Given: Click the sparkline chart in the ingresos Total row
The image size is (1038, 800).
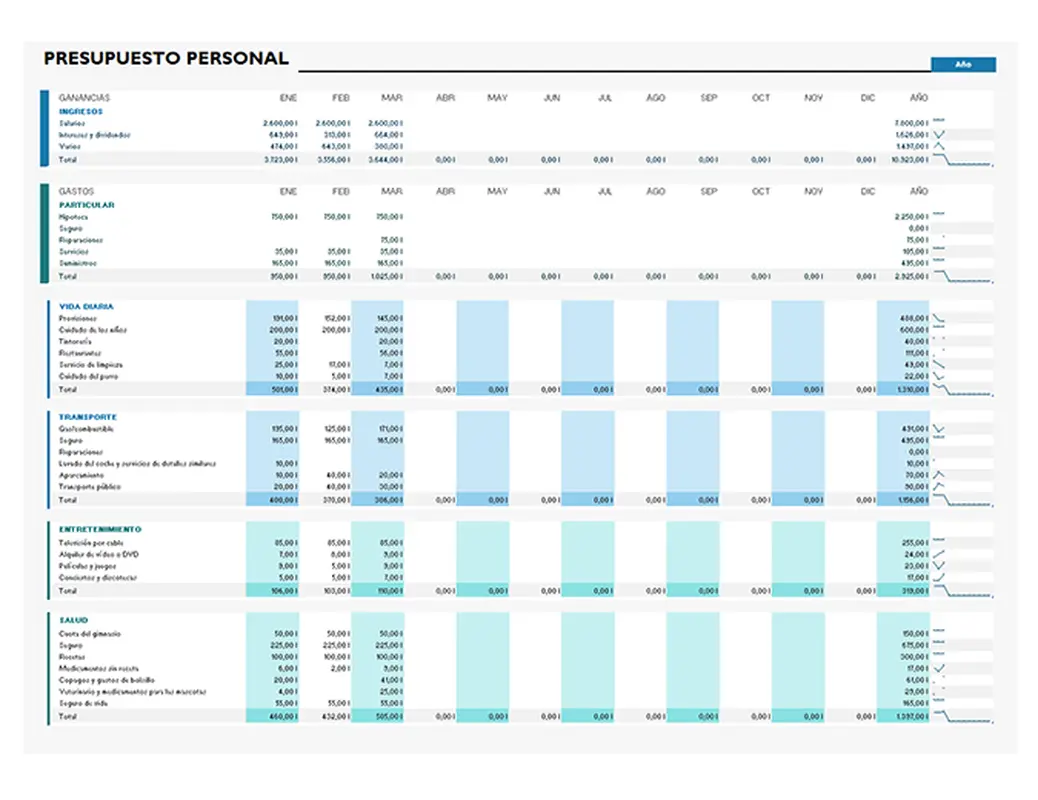Looking at the screenshot, I should pos(962,159).
